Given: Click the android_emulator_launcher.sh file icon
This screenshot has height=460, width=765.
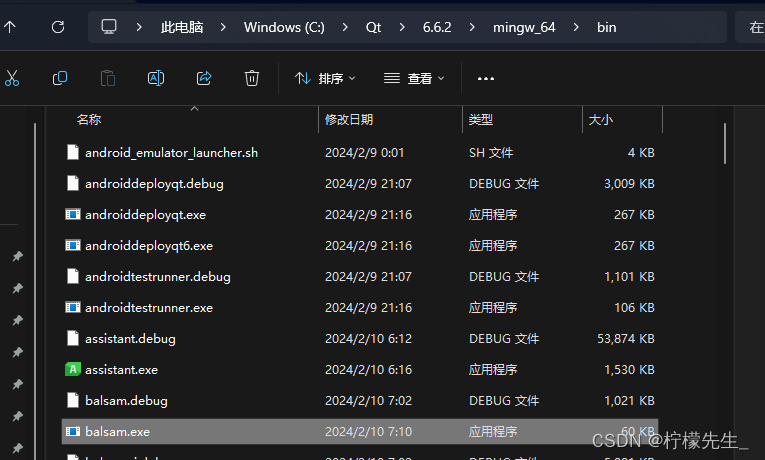Looking at the screenshot, I should tap(73, 152).
